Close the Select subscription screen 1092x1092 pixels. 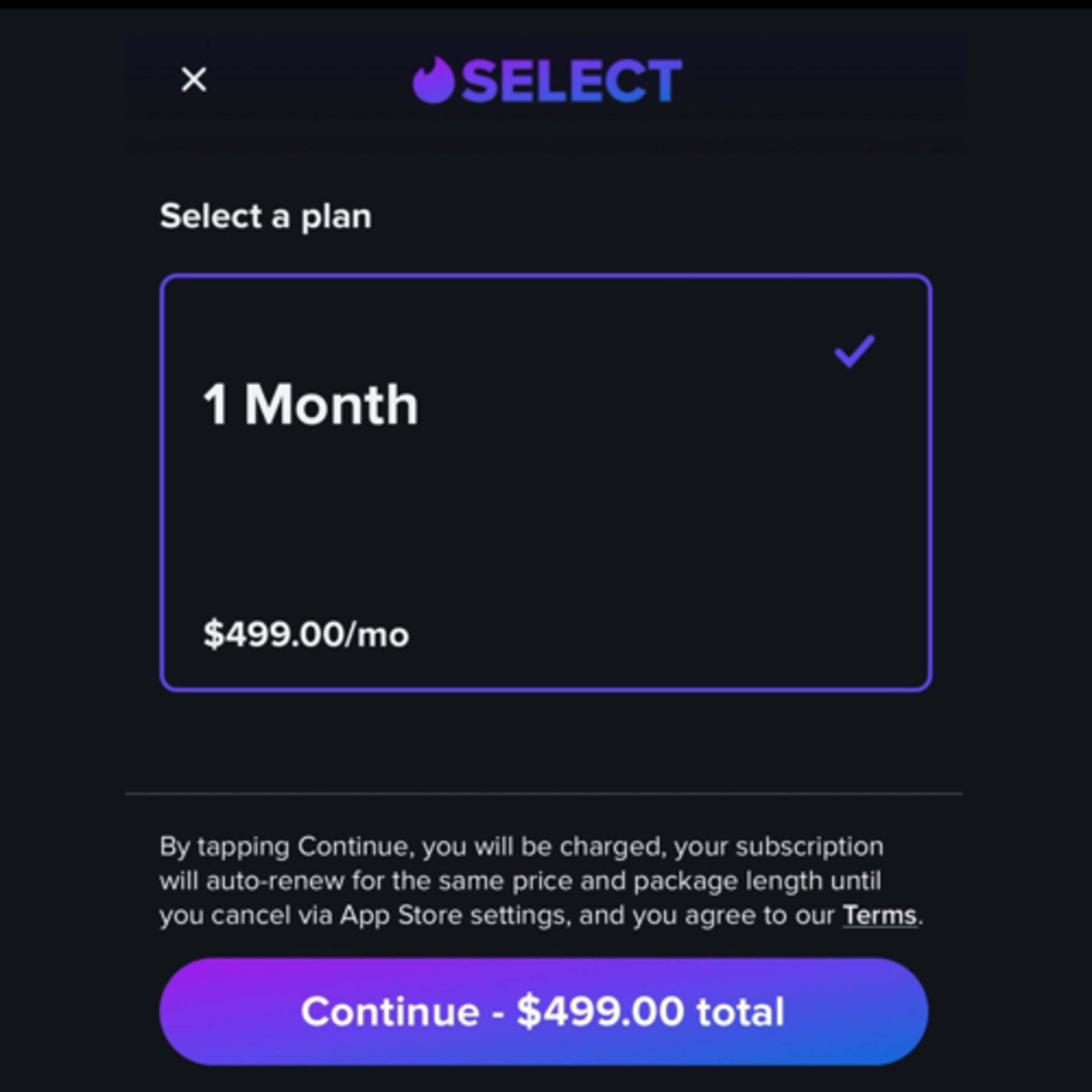(x=194, y=79)
